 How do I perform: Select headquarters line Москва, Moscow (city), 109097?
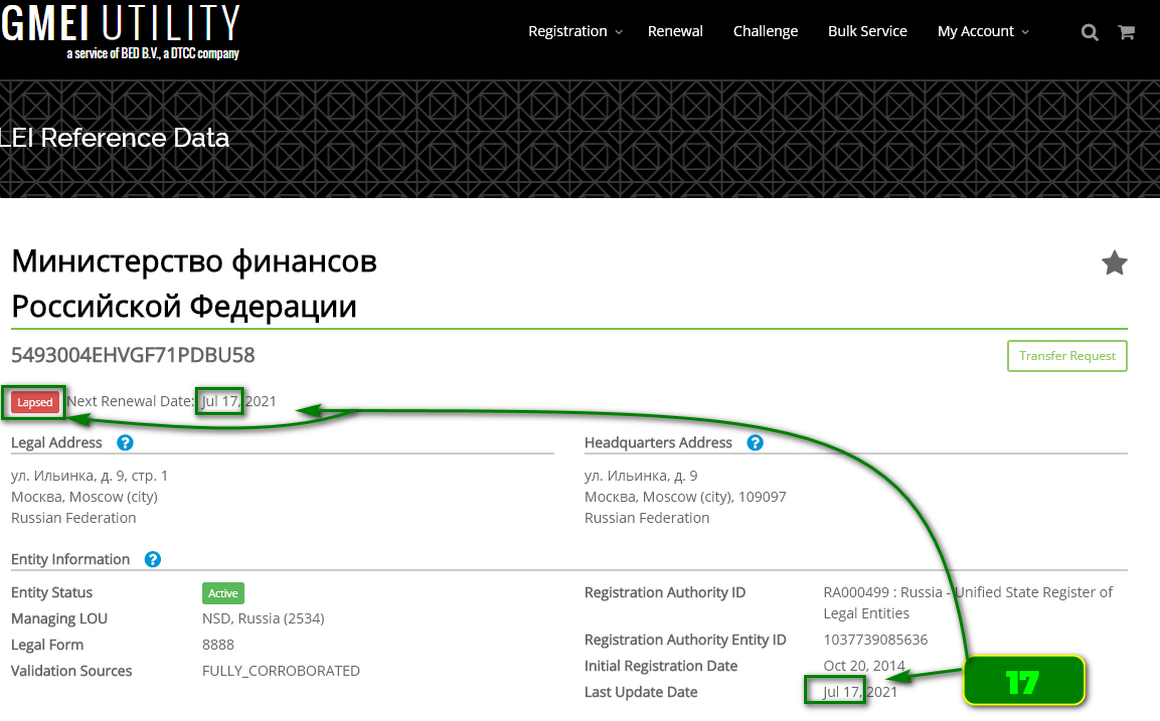click(x=685, y=497)
